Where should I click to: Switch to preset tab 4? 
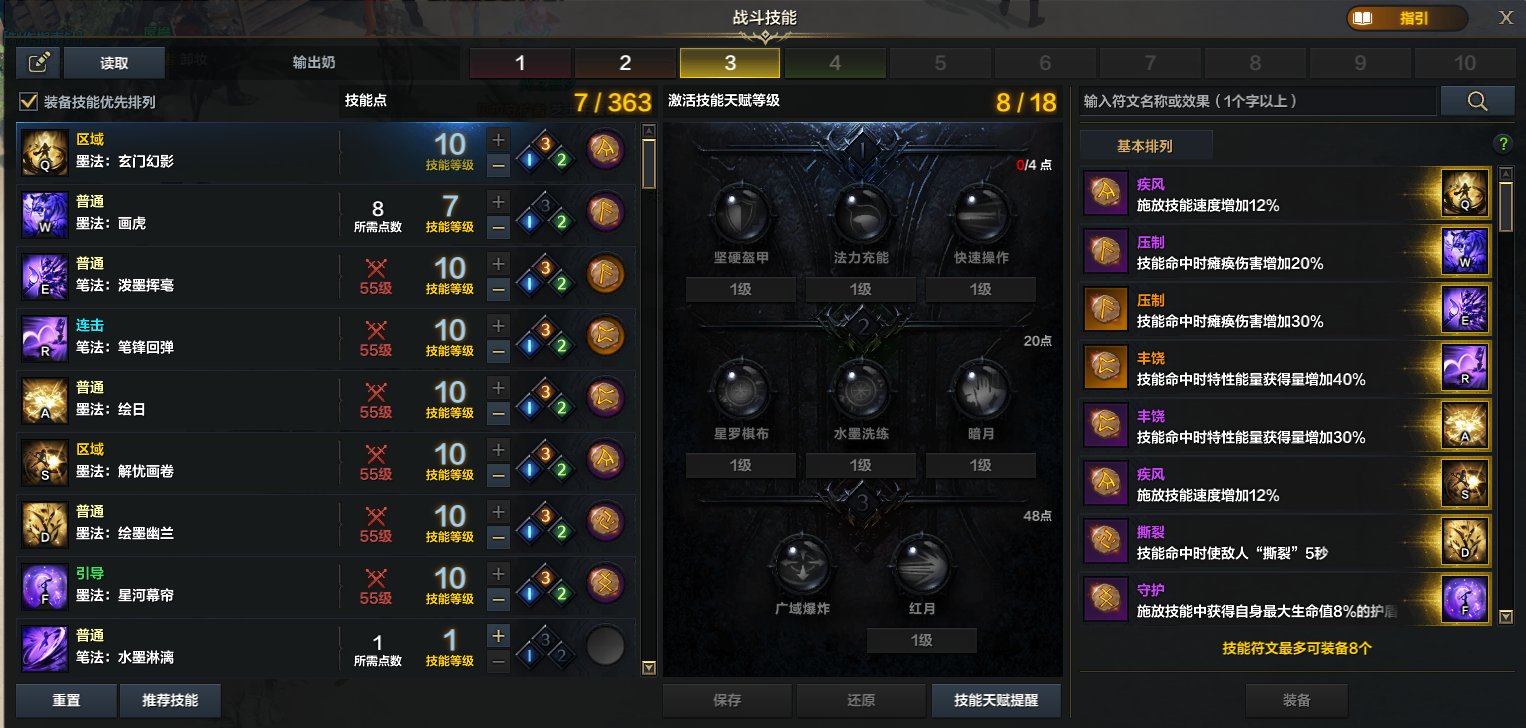(x=835, y=63)
